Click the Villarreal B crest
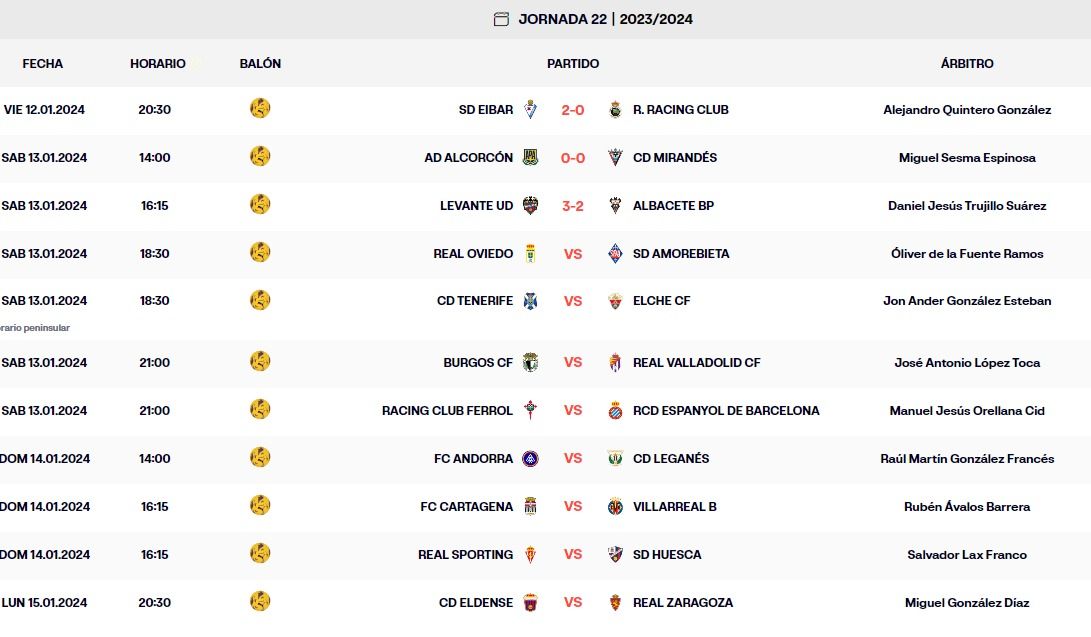 coord(615,507)
